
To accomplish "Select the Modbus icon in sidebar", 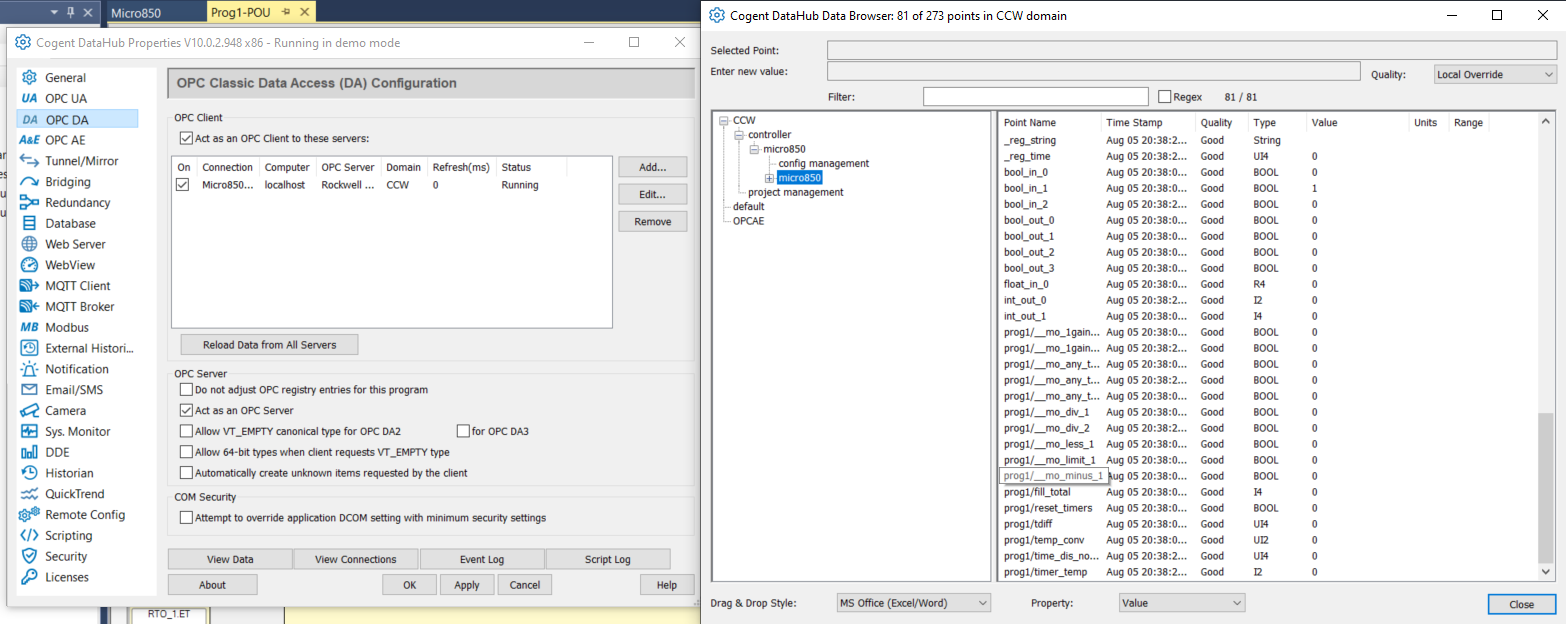I will 29,328.
